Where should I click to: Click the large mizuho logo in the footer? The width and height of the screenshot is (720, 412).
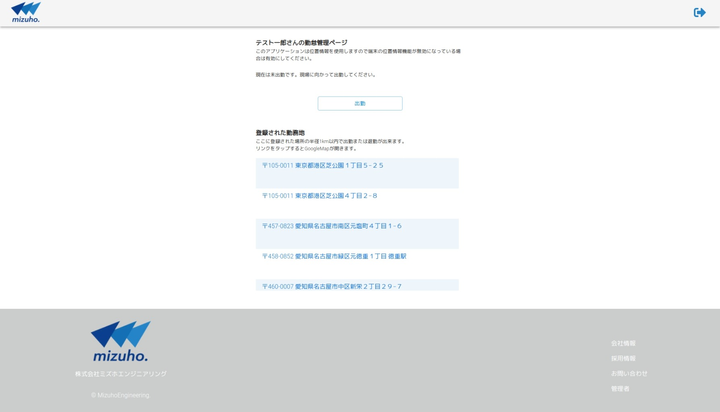[x=121, y=341]
